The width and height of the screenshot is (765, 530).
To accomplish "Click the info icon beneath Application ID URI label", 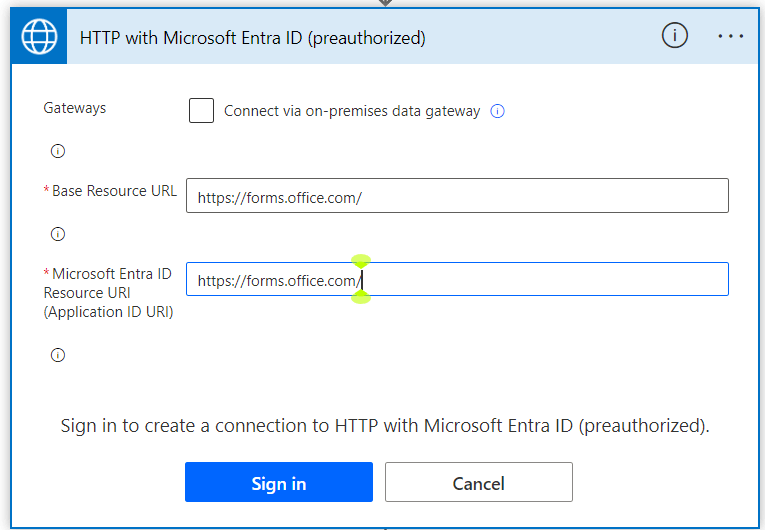I will click(58, 355).
